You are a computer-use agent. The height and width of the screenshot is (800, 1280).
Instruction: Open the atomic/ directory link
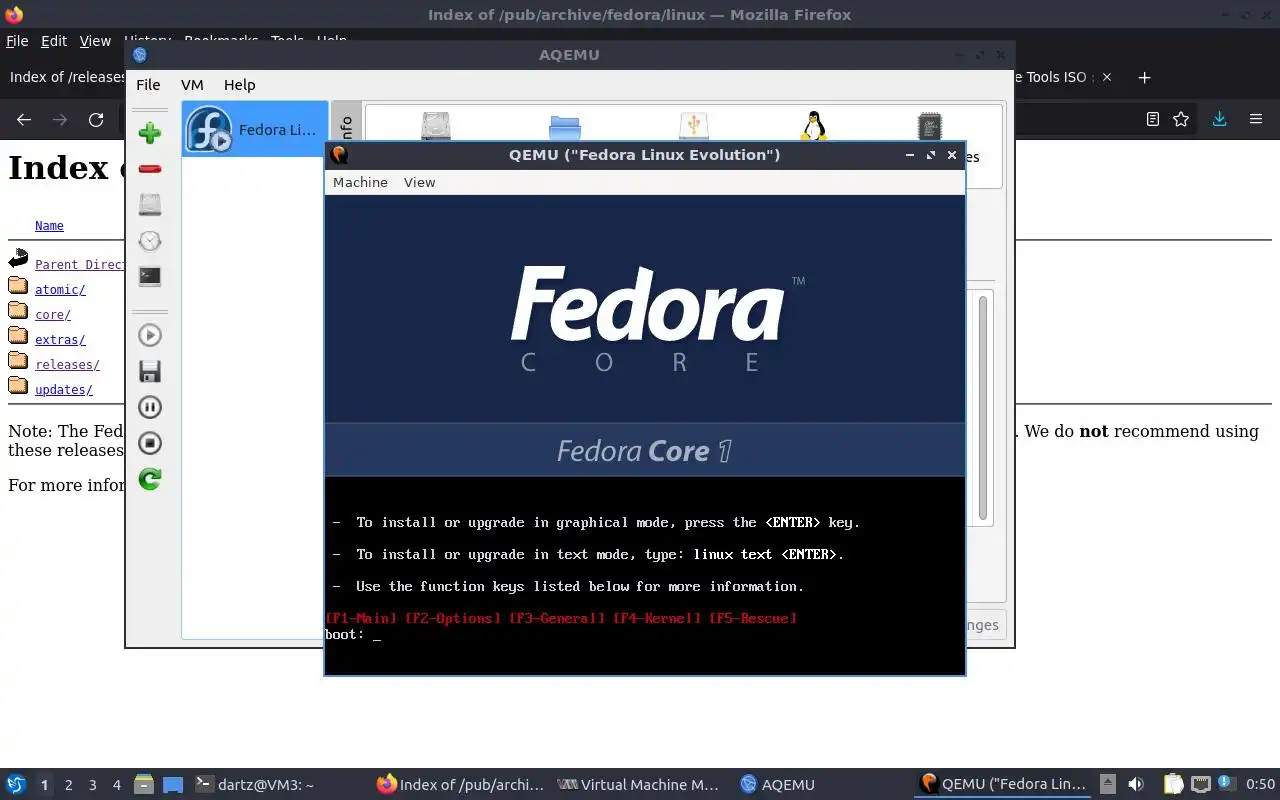[60, 290]
